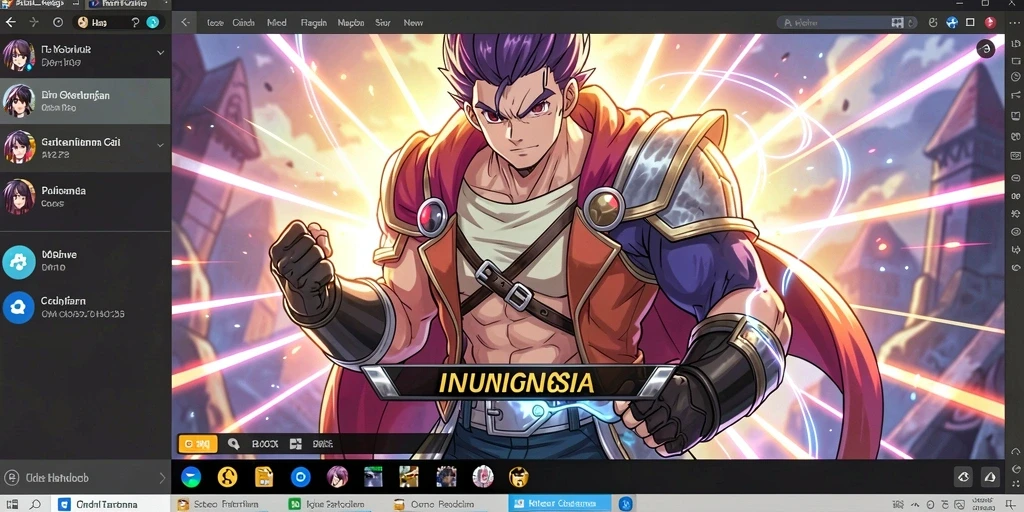Click the white square icon in top bar

click(970, 22)
